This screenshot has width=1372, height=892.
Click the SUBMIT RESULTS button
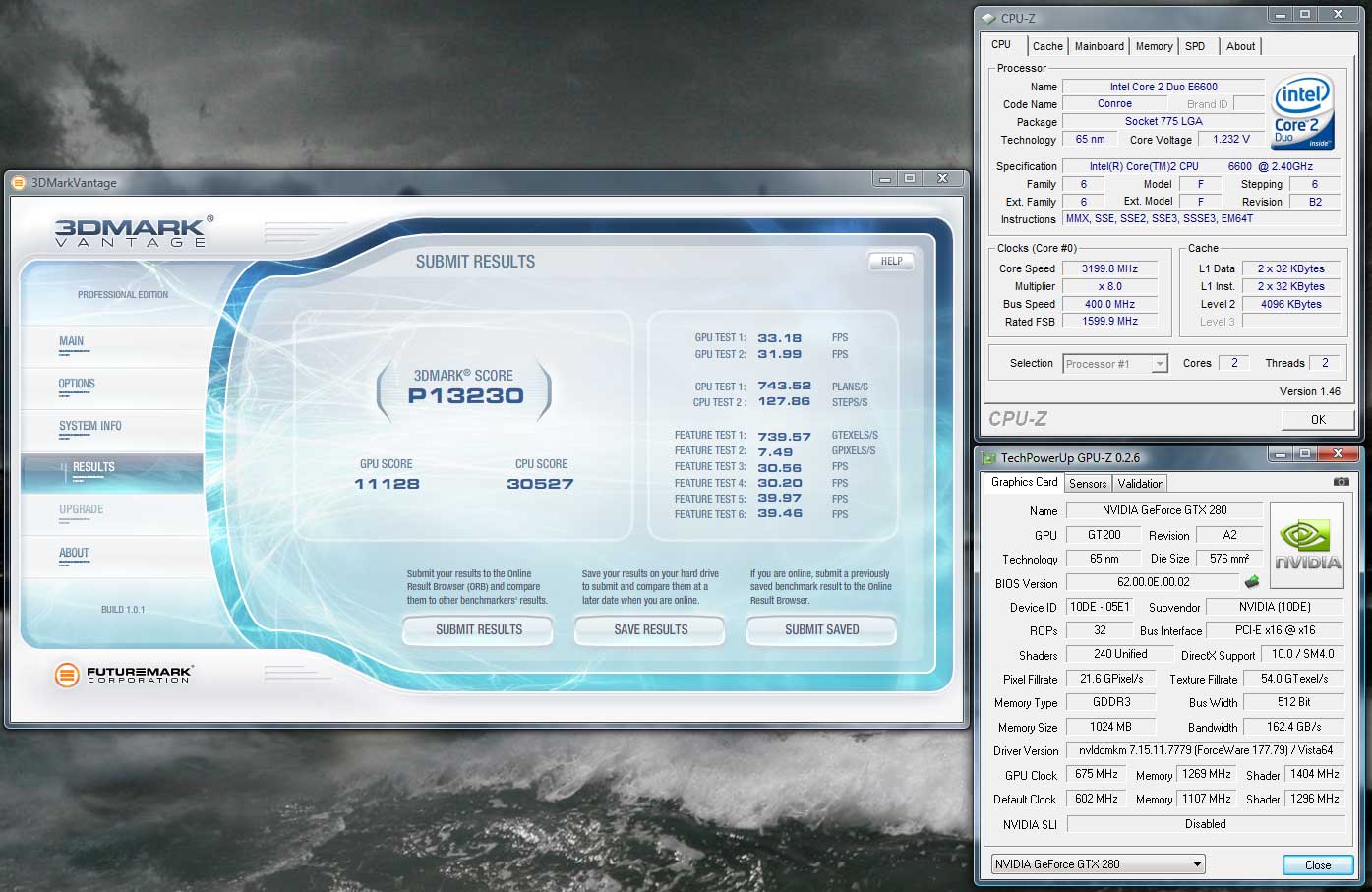coord(478,630)
